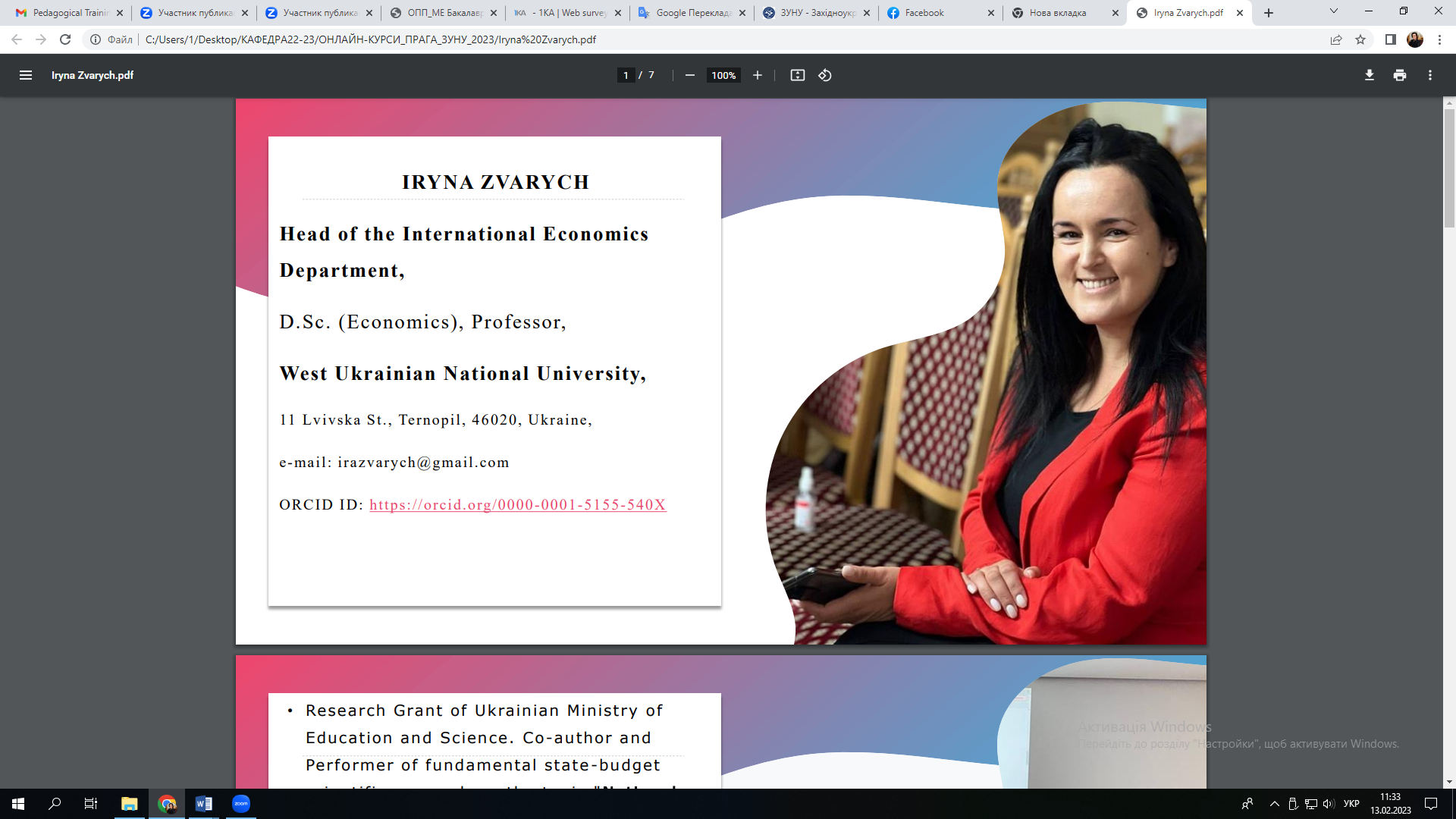Open Word from the taskbar
The image size is (1456, 819).
203,804
